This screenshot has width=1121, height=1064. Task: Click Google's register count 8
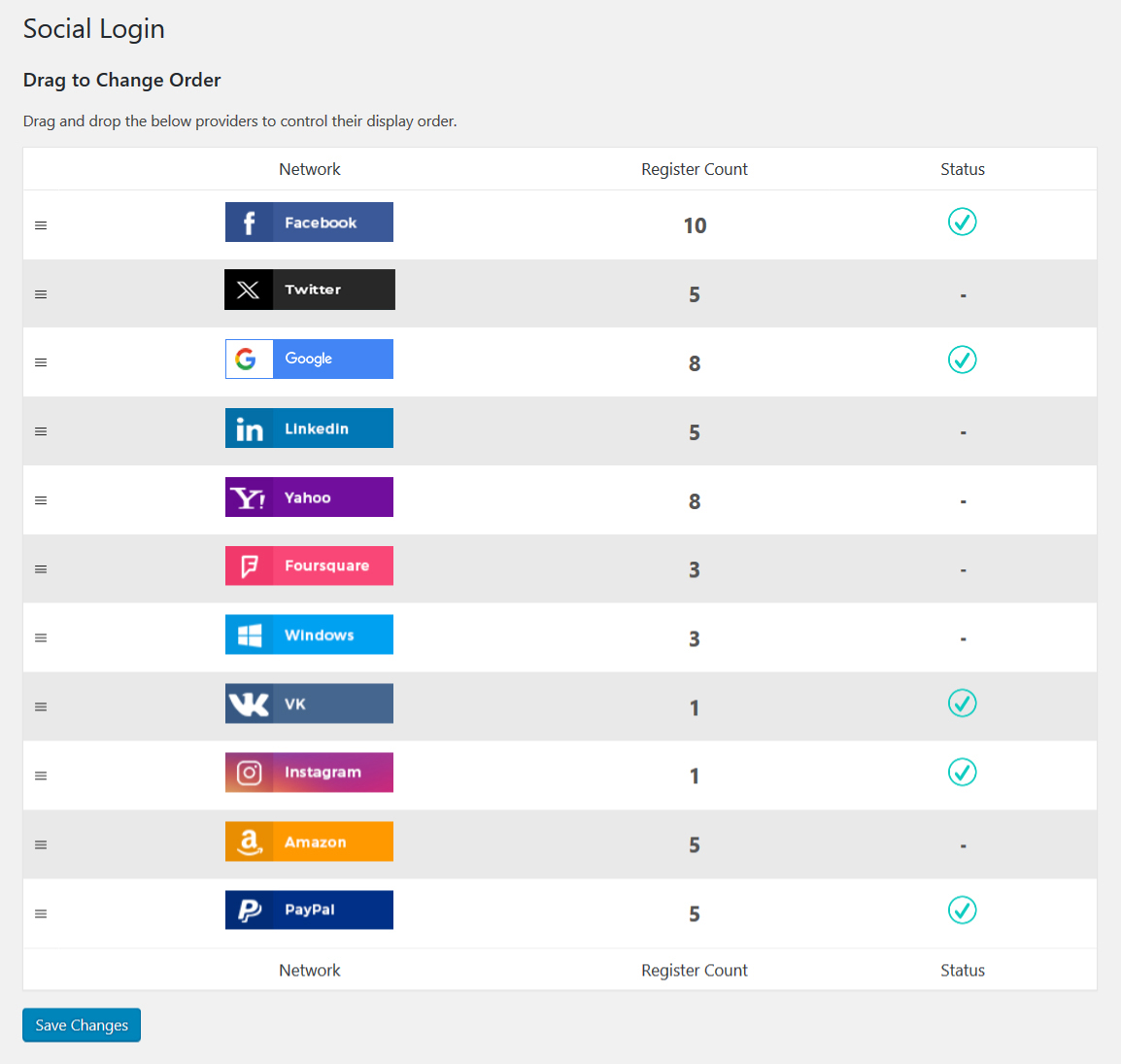(695, 363)
